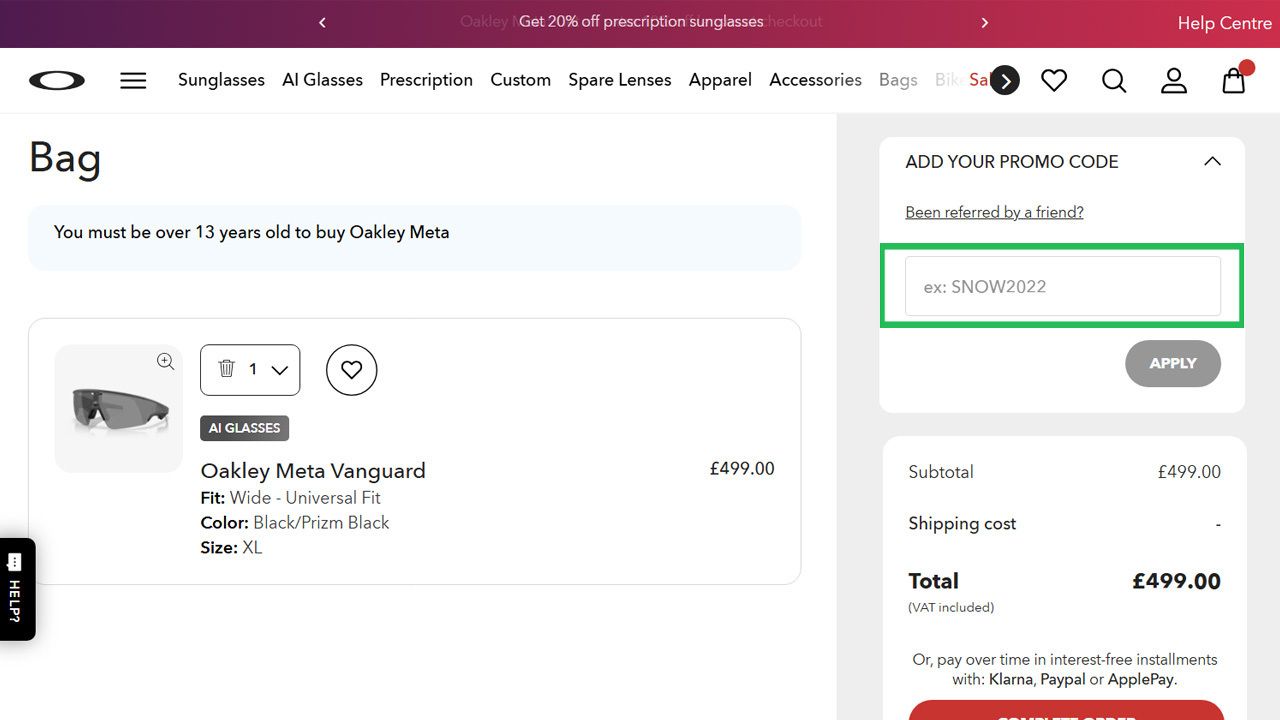Open the Bags menu
Screen dimensions: 1280x720
pos(898,80)
